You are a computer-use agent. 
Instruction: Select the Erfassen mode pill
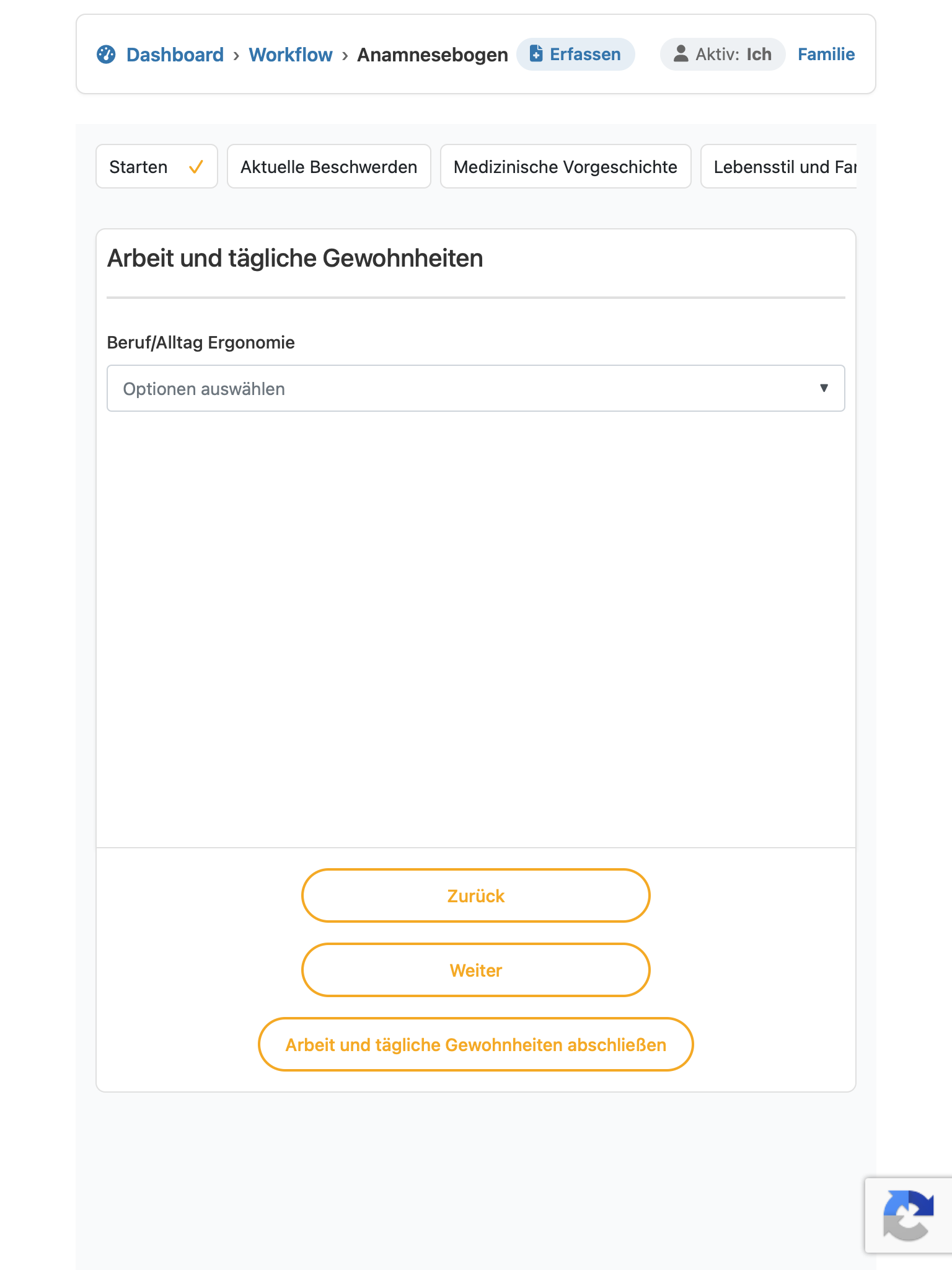click(576, 55)
